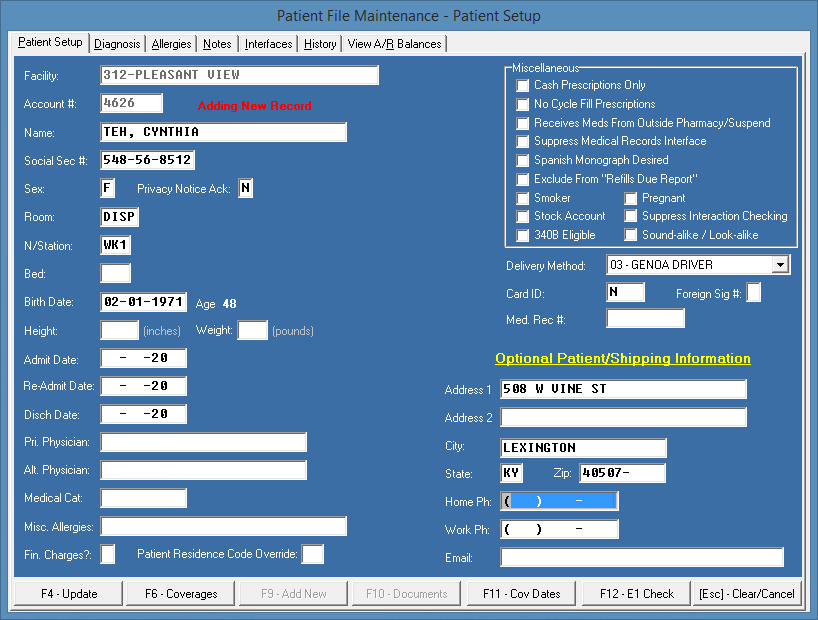Image resolution: width=818 pixels, height=620 pixels.
Task: Go to the History tab
Action: coord(320,44)
